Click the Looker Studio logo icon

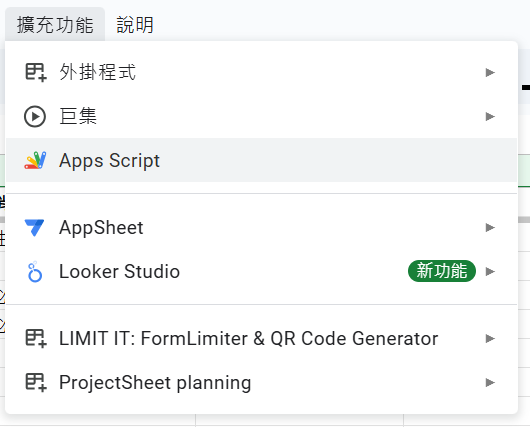tap(35, 272)
